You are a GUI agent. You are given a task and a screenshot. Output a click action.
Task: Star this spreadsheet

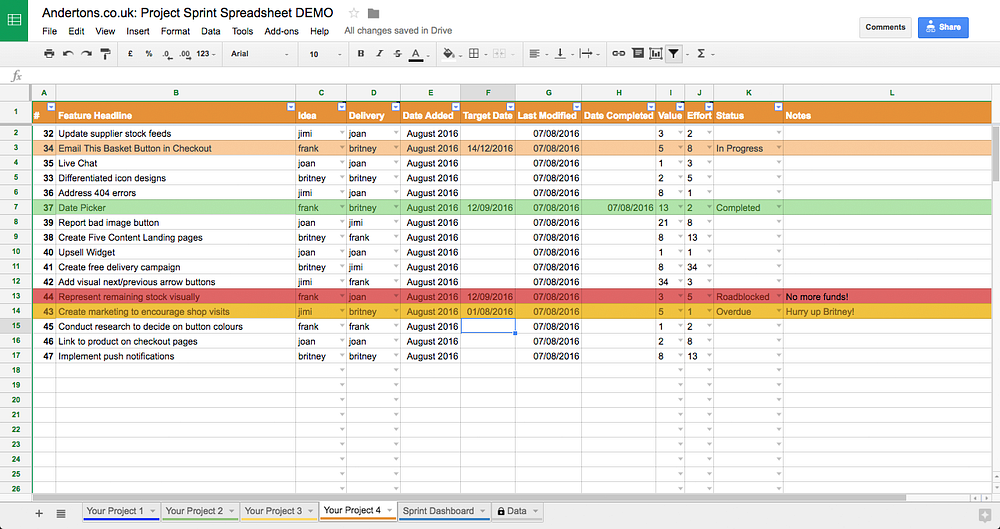[354, 13]
